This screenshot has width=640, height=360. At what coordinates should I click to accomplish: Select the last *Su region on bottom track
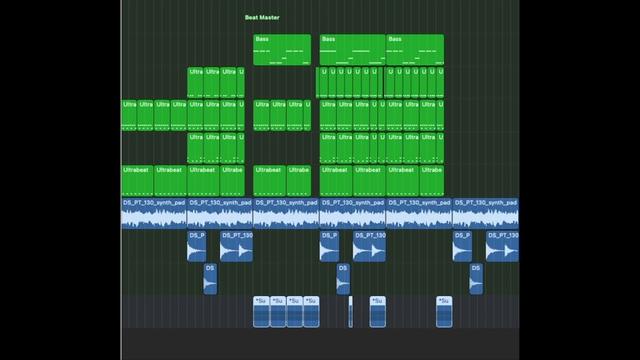444,312
